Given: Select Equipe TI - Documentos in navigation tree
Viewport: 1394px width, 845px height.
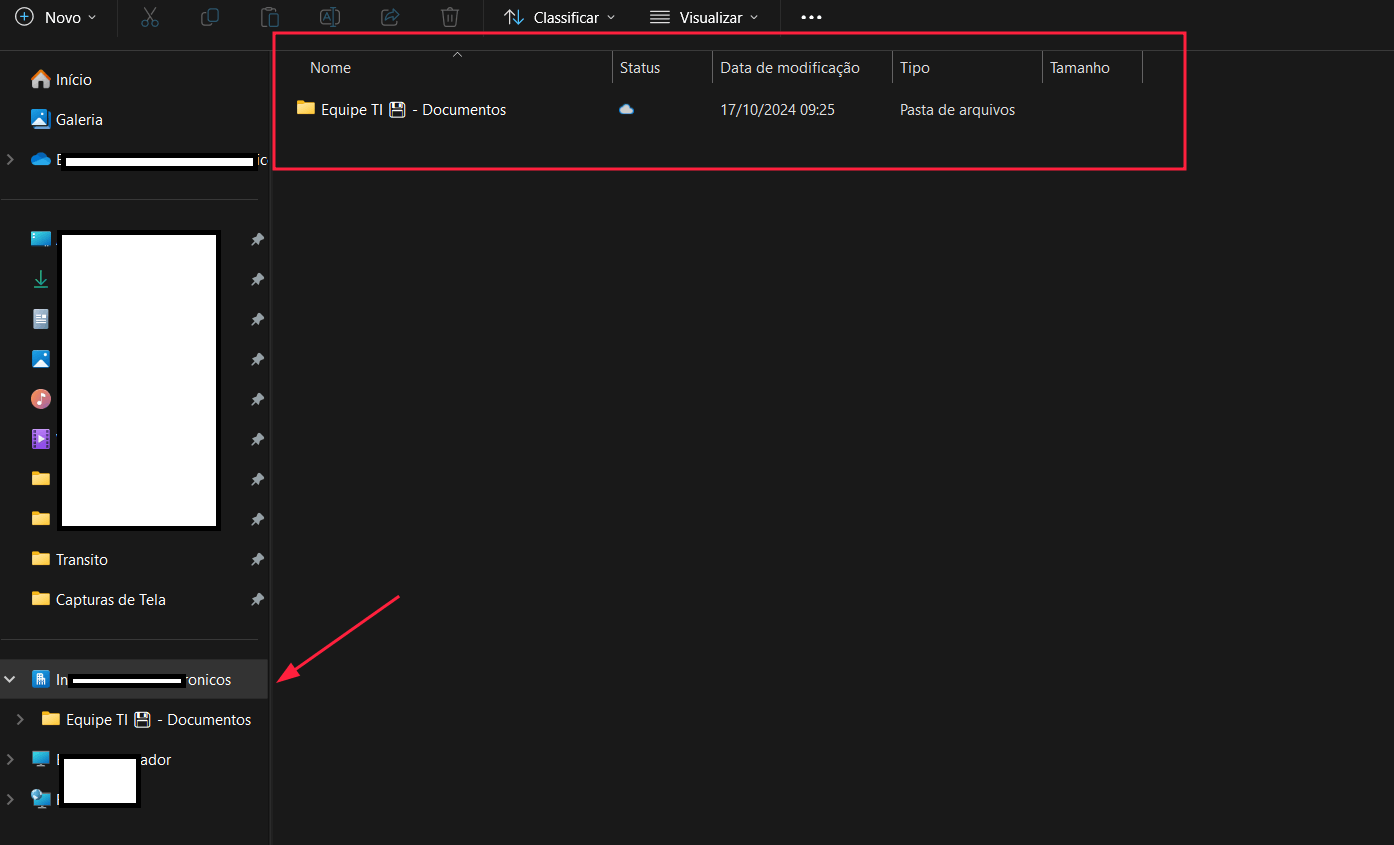Looking at the screenshot, I should 147,719.
